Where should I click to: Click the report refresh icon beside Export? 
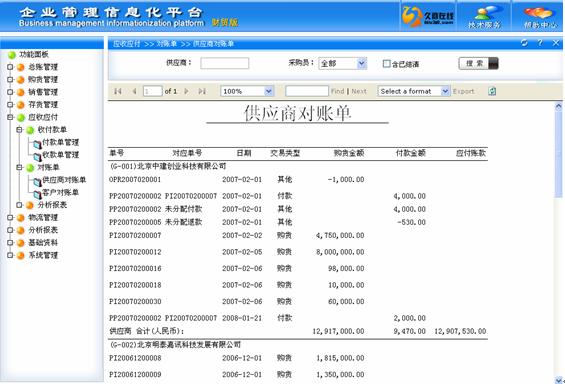(x=492, y=91)
